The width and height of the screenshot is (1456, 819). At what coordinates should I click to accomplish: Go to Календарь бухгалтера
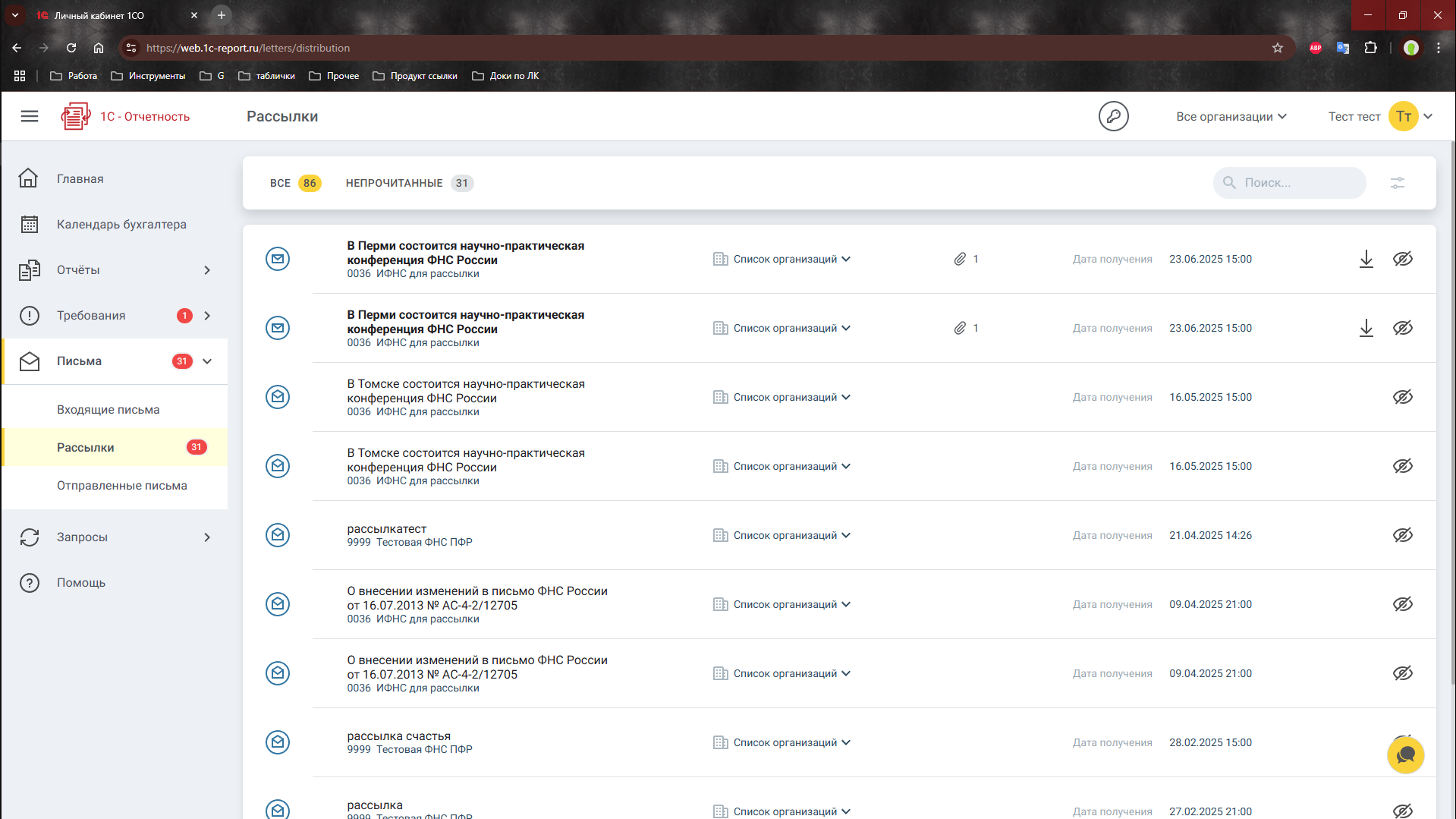click(121, 225)
